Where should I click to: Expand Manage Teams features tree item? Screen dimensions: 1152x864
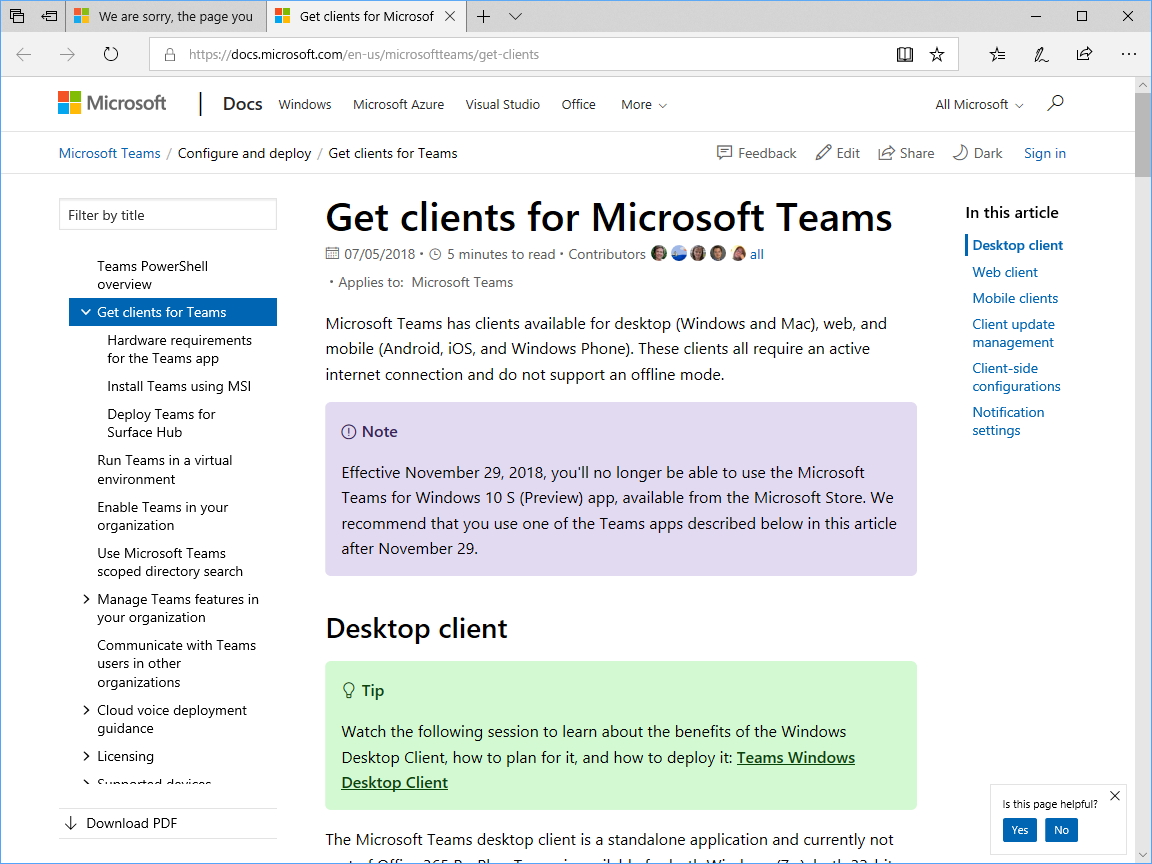pyautogui.click(x=86, y=599)
